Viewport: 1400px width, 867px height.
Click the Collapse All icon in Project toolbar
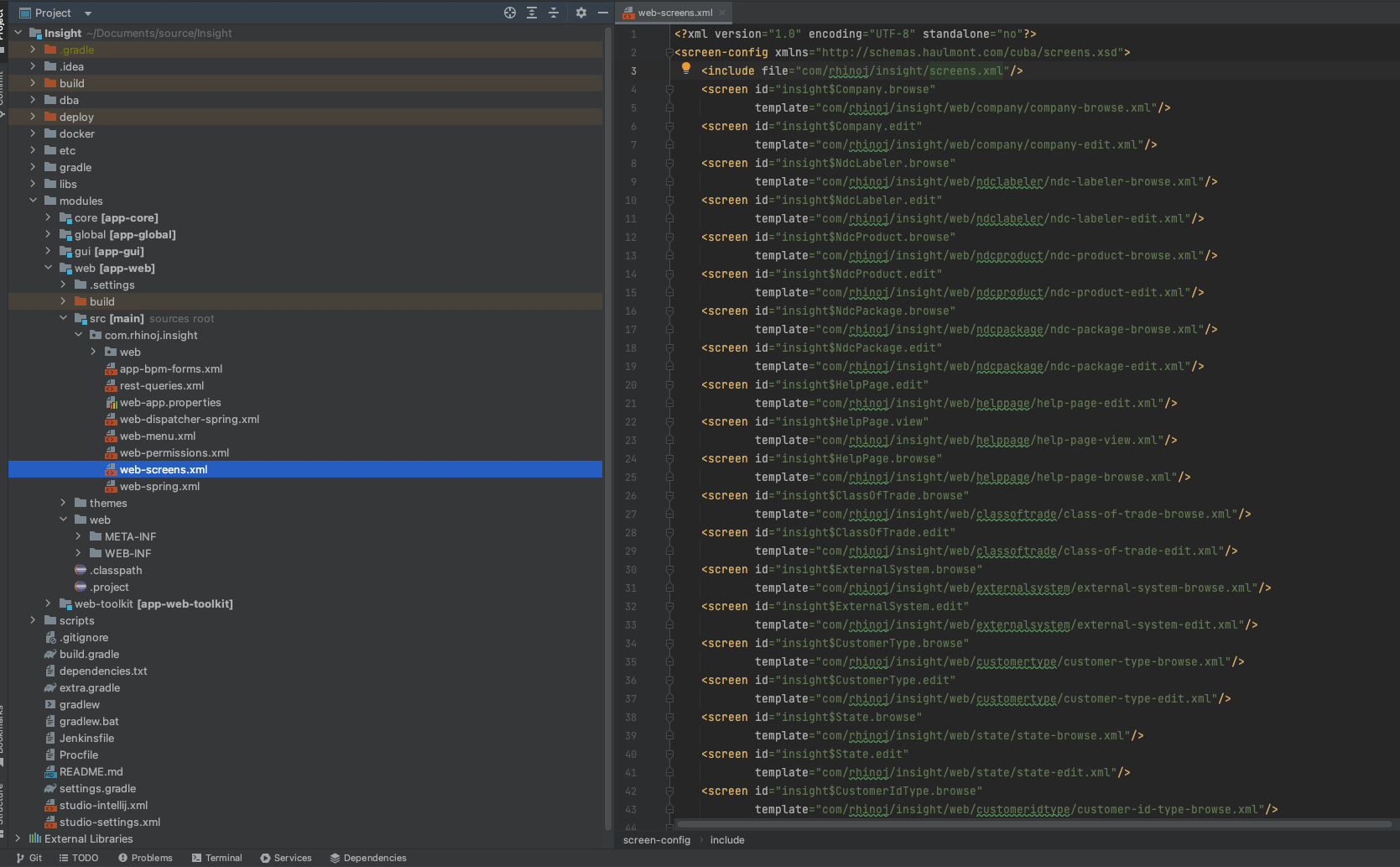(x=554, y=13)
